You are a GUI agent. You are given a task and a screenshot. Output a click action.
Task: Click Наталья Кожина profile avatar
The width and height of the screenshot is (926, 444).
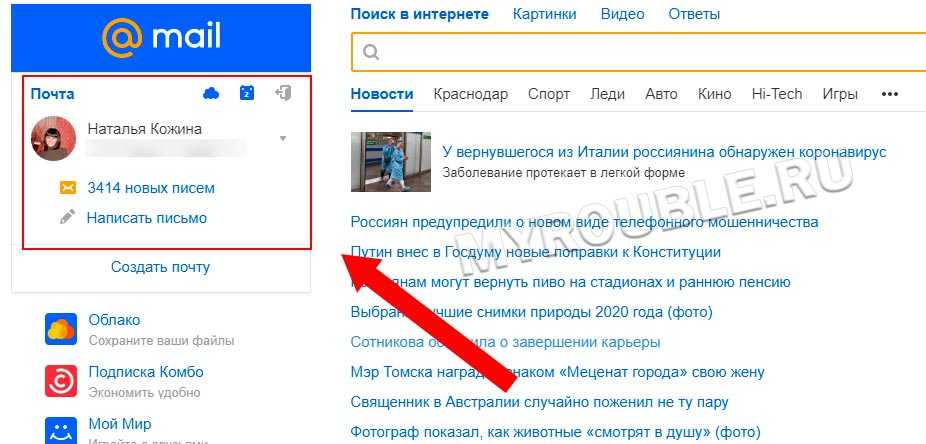point(54,138)
